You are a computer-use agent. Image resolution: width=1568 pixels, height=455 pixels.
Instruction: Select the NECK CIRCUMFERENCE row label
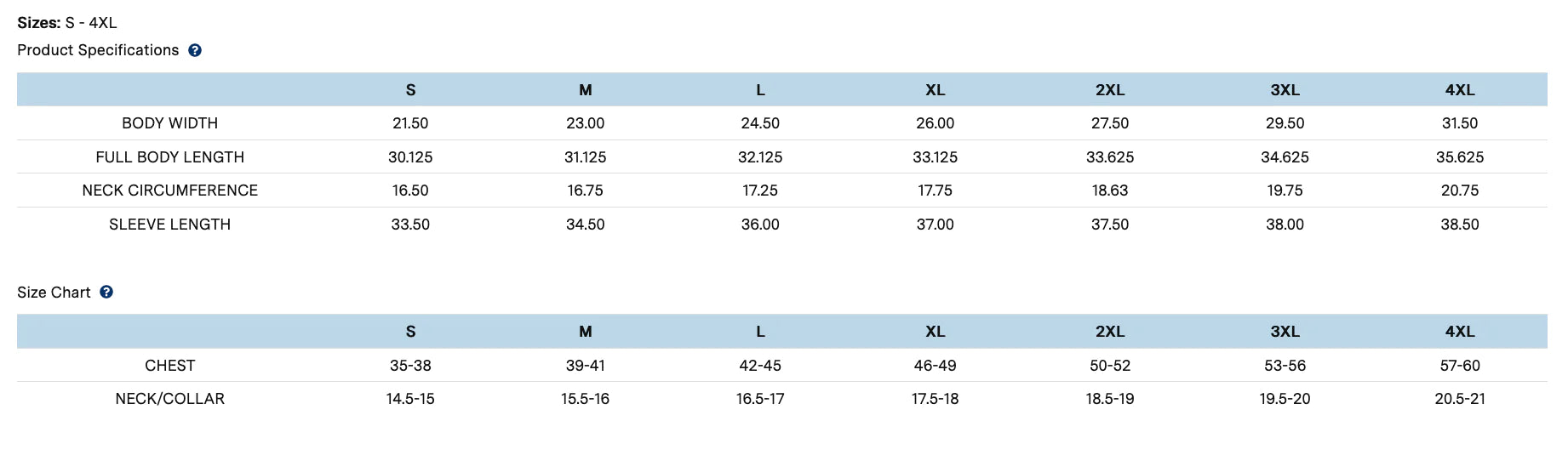[x=169, y=191]
